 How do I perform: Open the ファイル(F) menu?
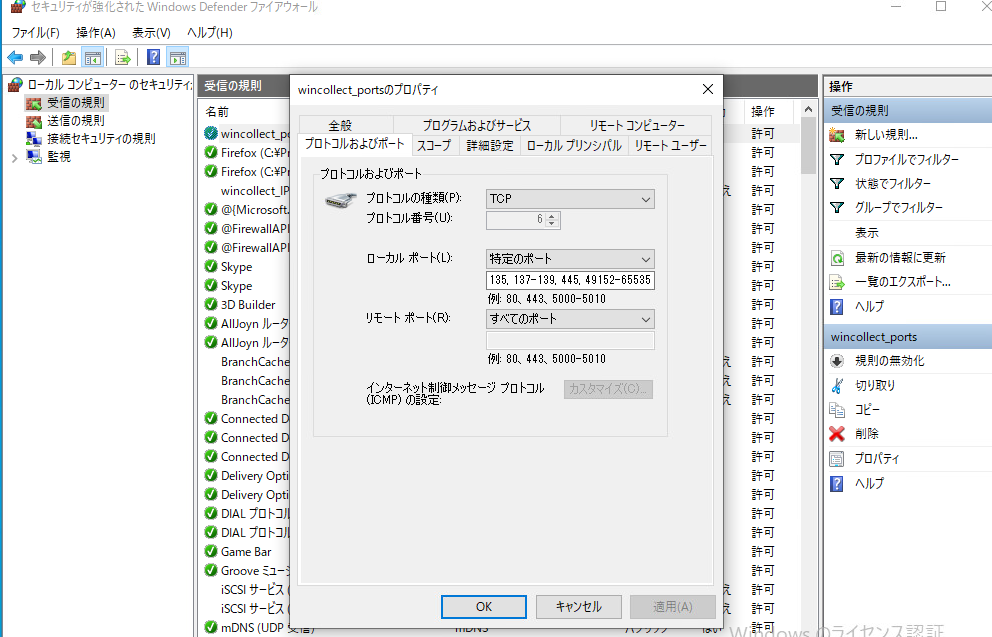(35, 33)
